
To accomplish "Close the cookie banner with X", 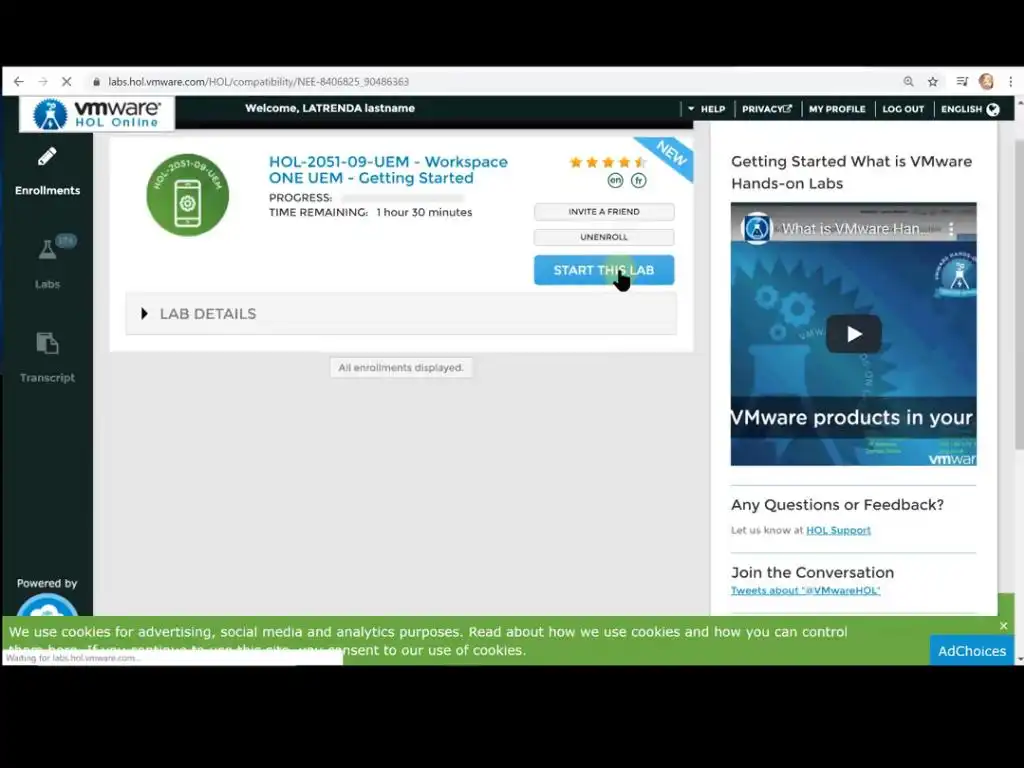I will coord(1003,626).
